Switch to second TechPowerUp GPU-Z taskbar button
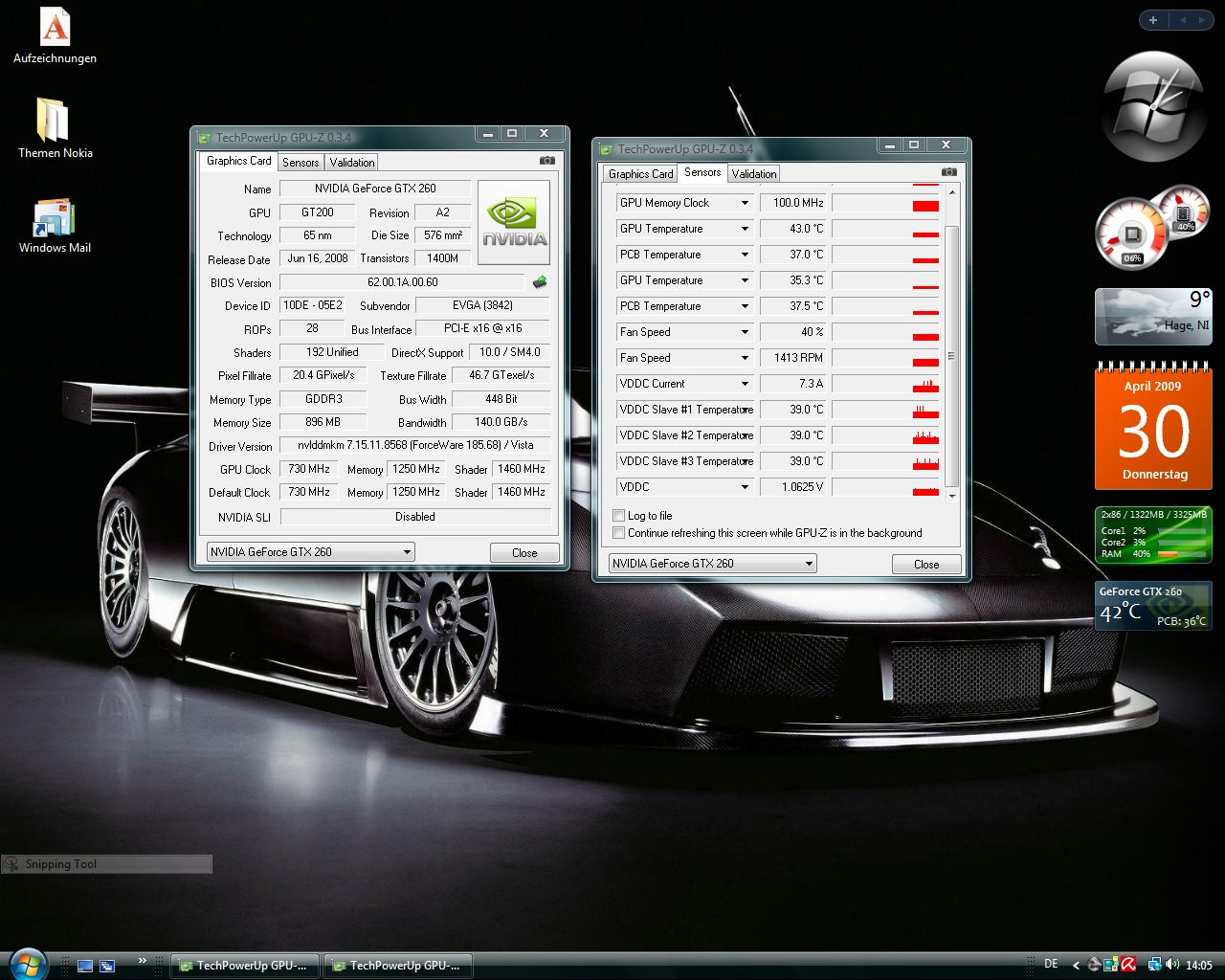 [x=398, y=966]
